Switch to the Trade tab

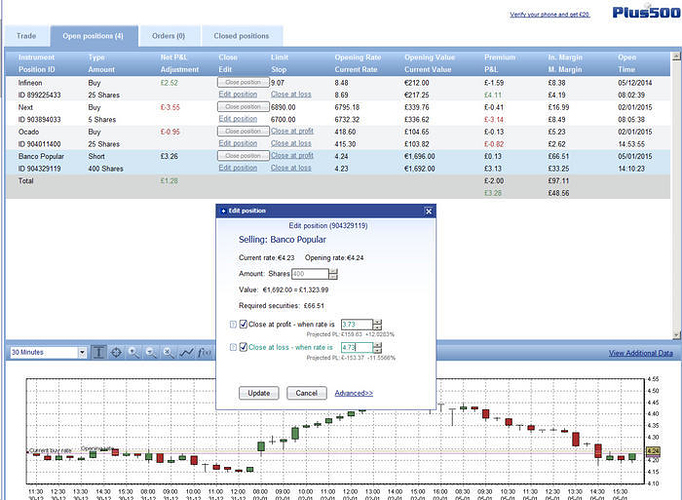click(27, 36)
